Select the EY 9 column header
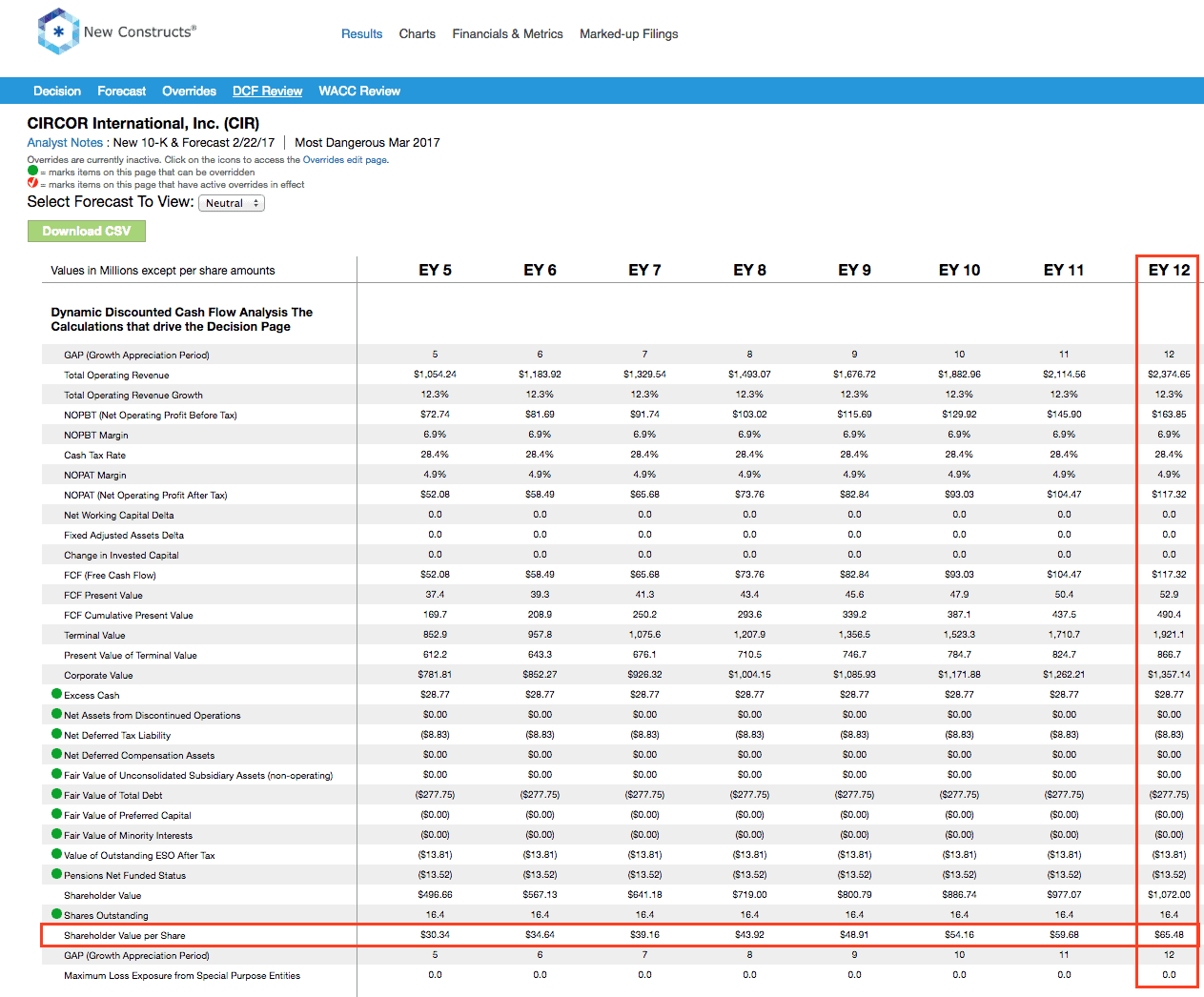 855,270
